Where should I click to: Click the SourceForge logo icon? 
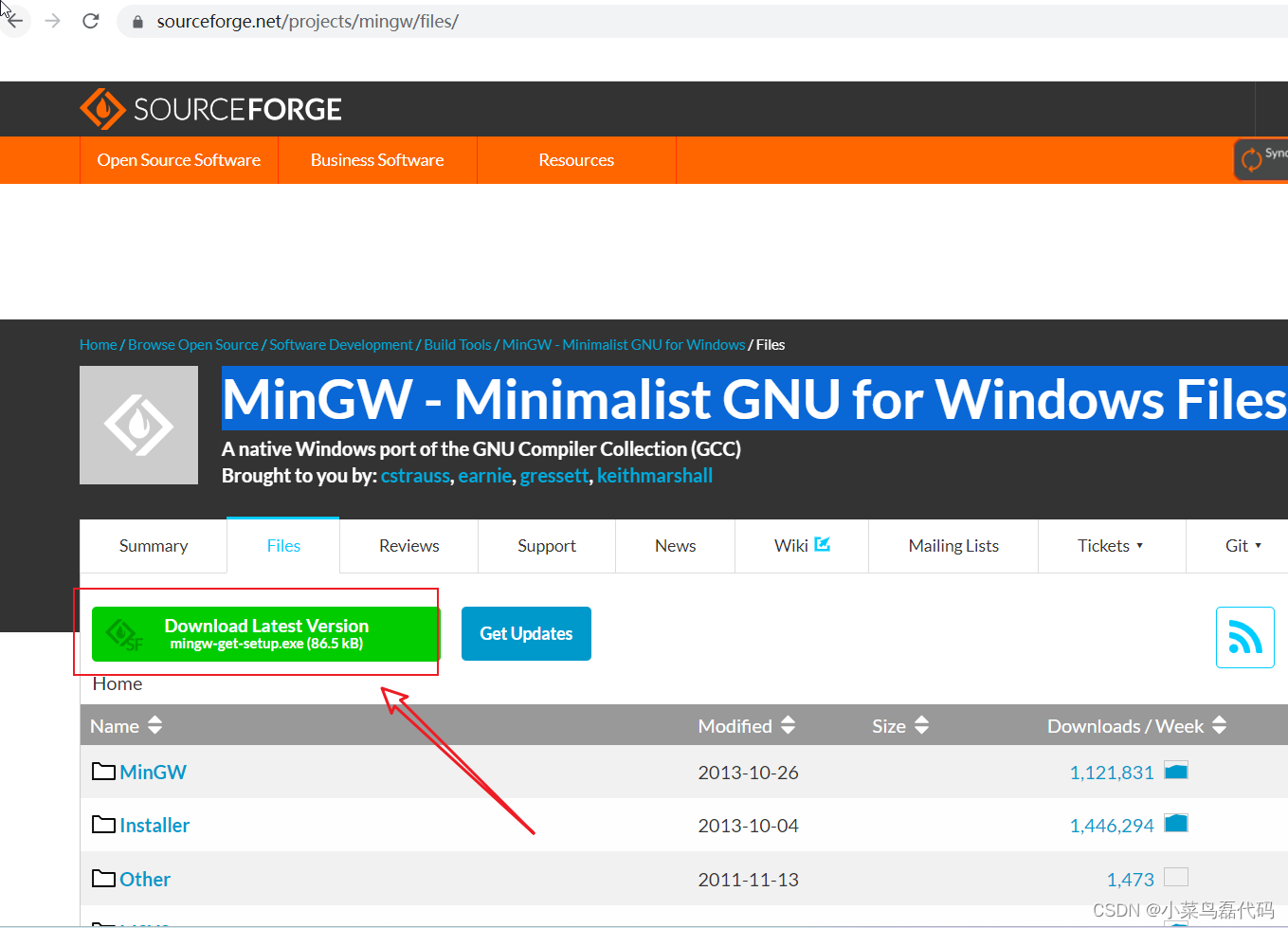(x=102, y=109)
